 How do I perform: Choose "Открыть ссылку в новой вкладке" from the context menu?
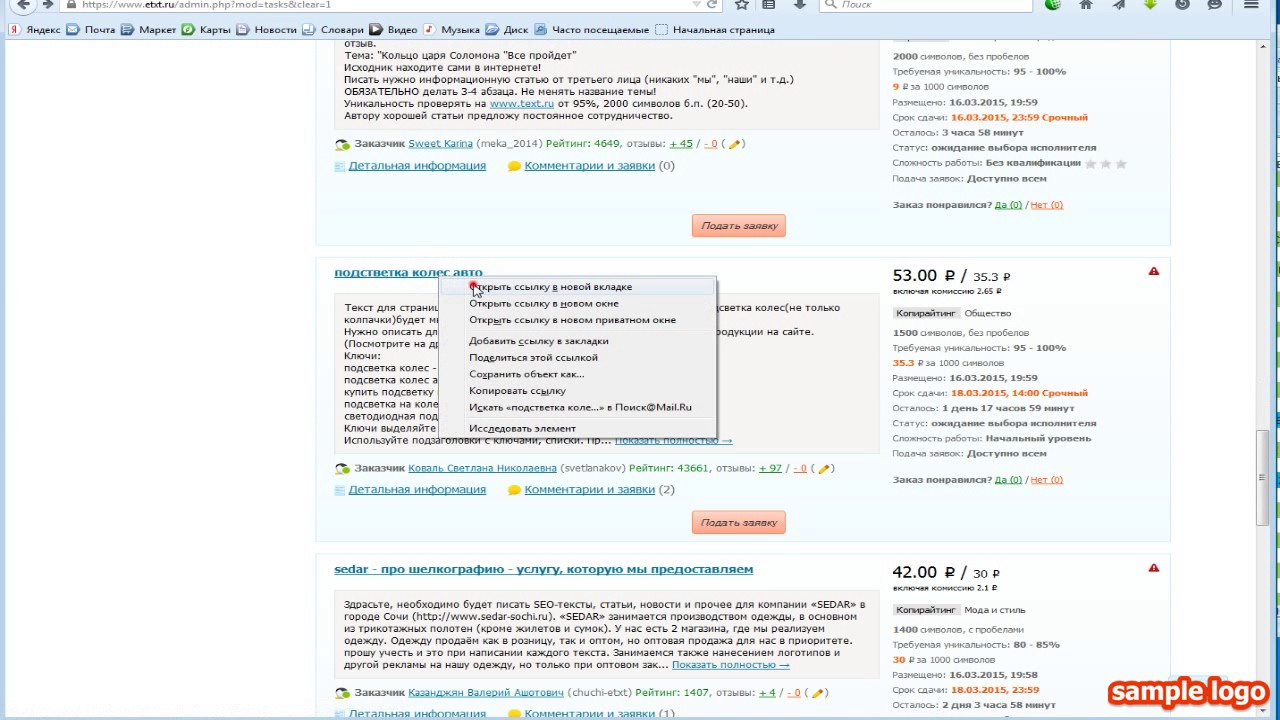coord(550,287)
